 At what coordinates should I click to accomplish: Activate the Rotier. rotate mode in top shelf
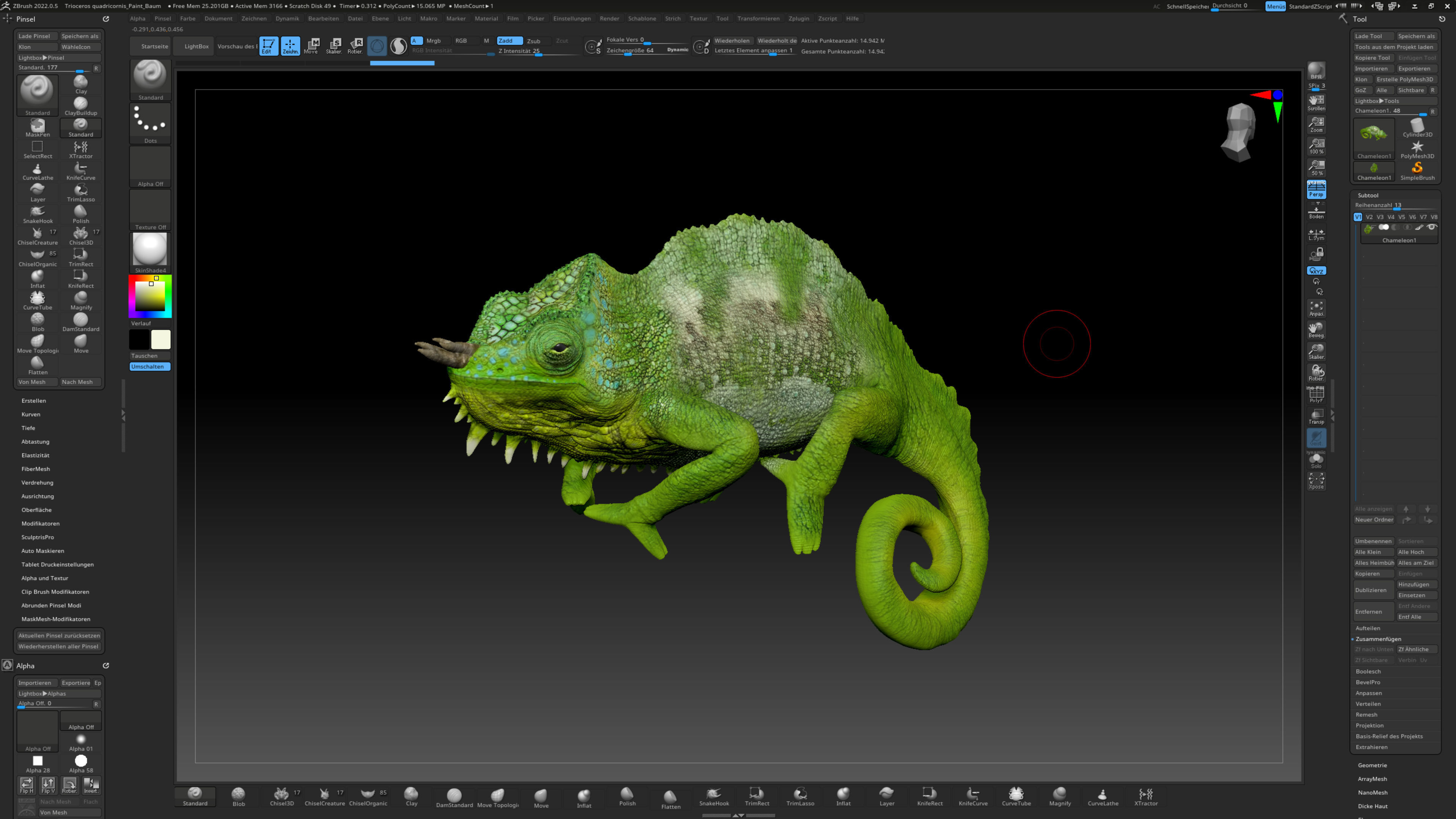point(355,46)
